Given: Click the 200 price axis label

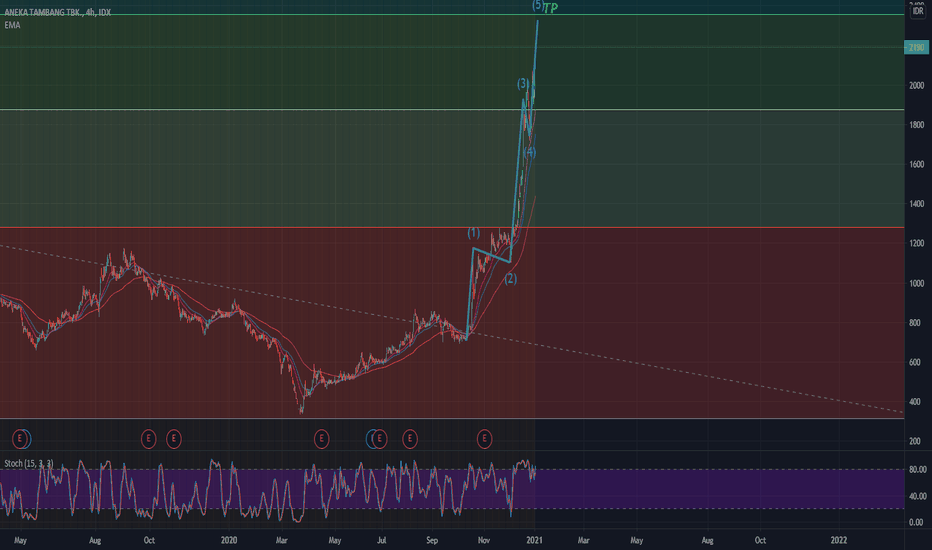Looking at the screenshot, I should click(x=915, y=441).
